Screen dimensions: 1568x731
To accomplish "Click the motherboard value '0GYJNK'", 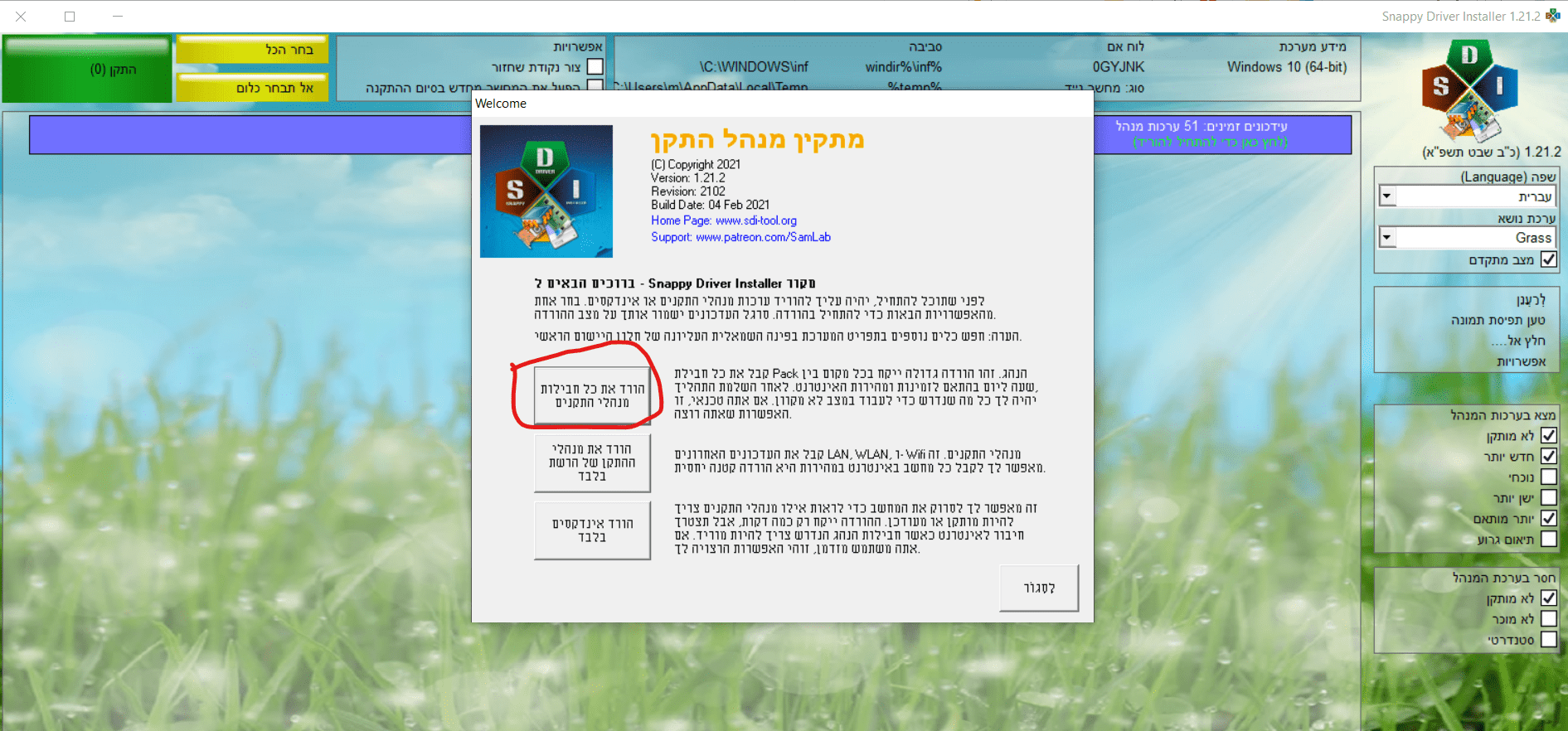I will [x=1118, y=67].
